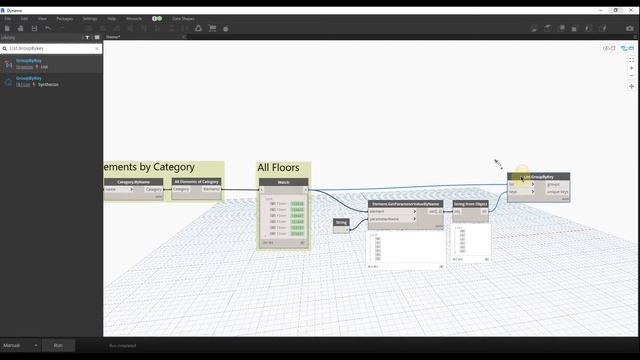Select the GroupByKey List result

(51, 64)
